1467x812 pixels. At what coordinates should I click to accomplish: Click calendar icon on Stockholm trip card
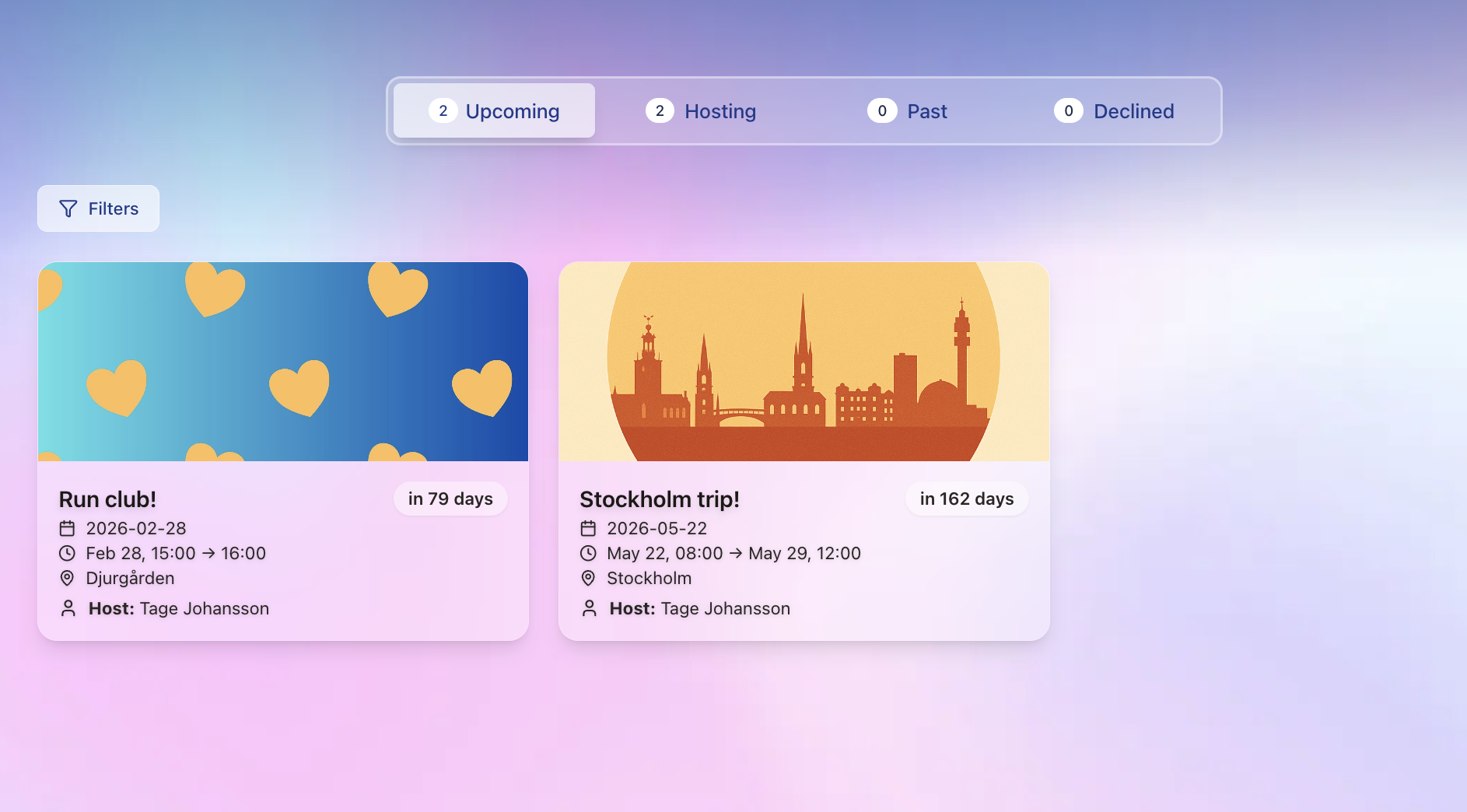(589, 529)
